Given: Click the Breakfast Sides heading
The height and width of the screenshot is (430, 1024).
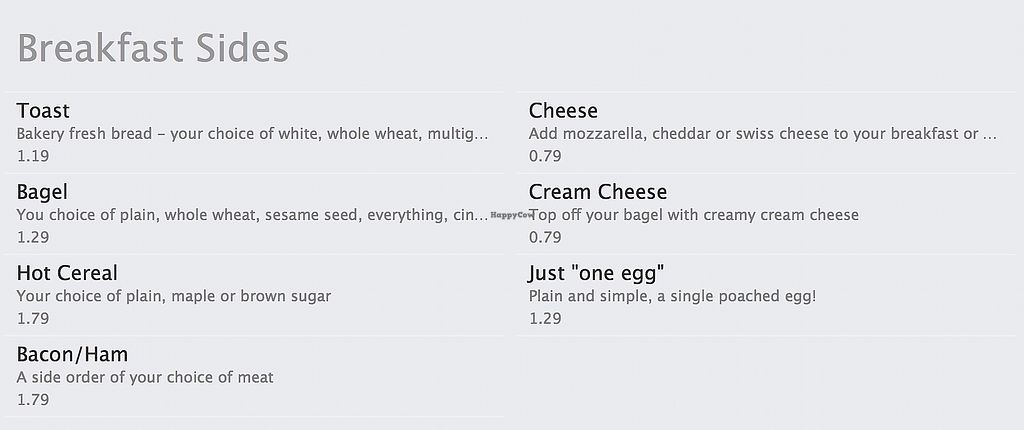Looking at the screenshot, I should [153, 48].
